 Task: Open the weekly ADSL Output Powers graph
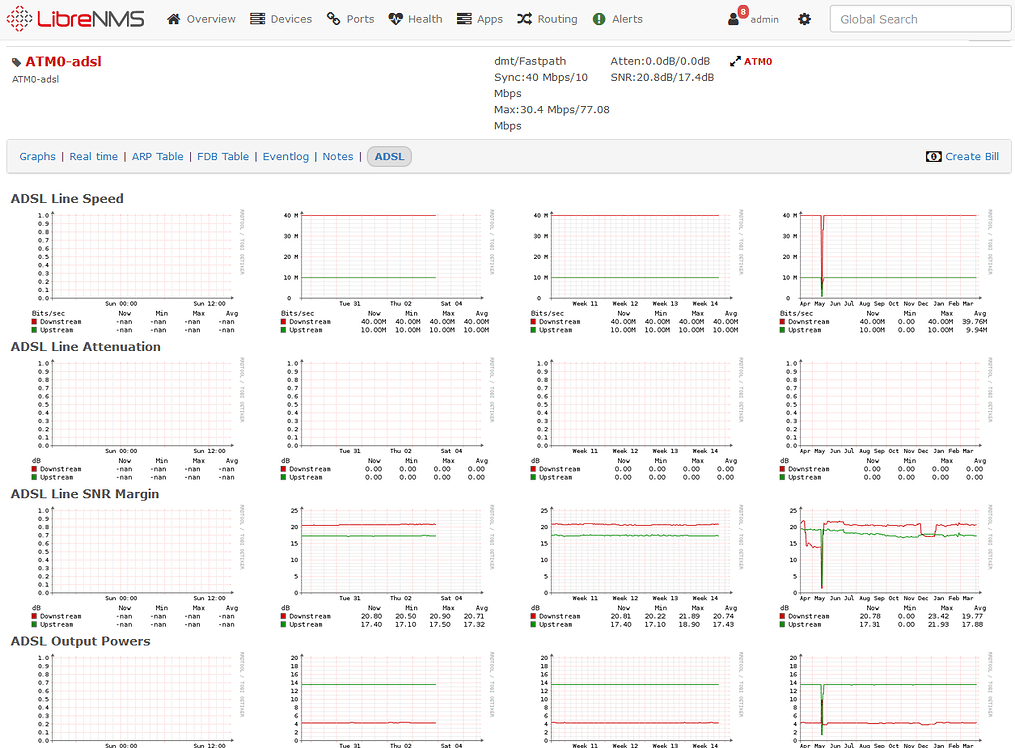coord(387,699)
